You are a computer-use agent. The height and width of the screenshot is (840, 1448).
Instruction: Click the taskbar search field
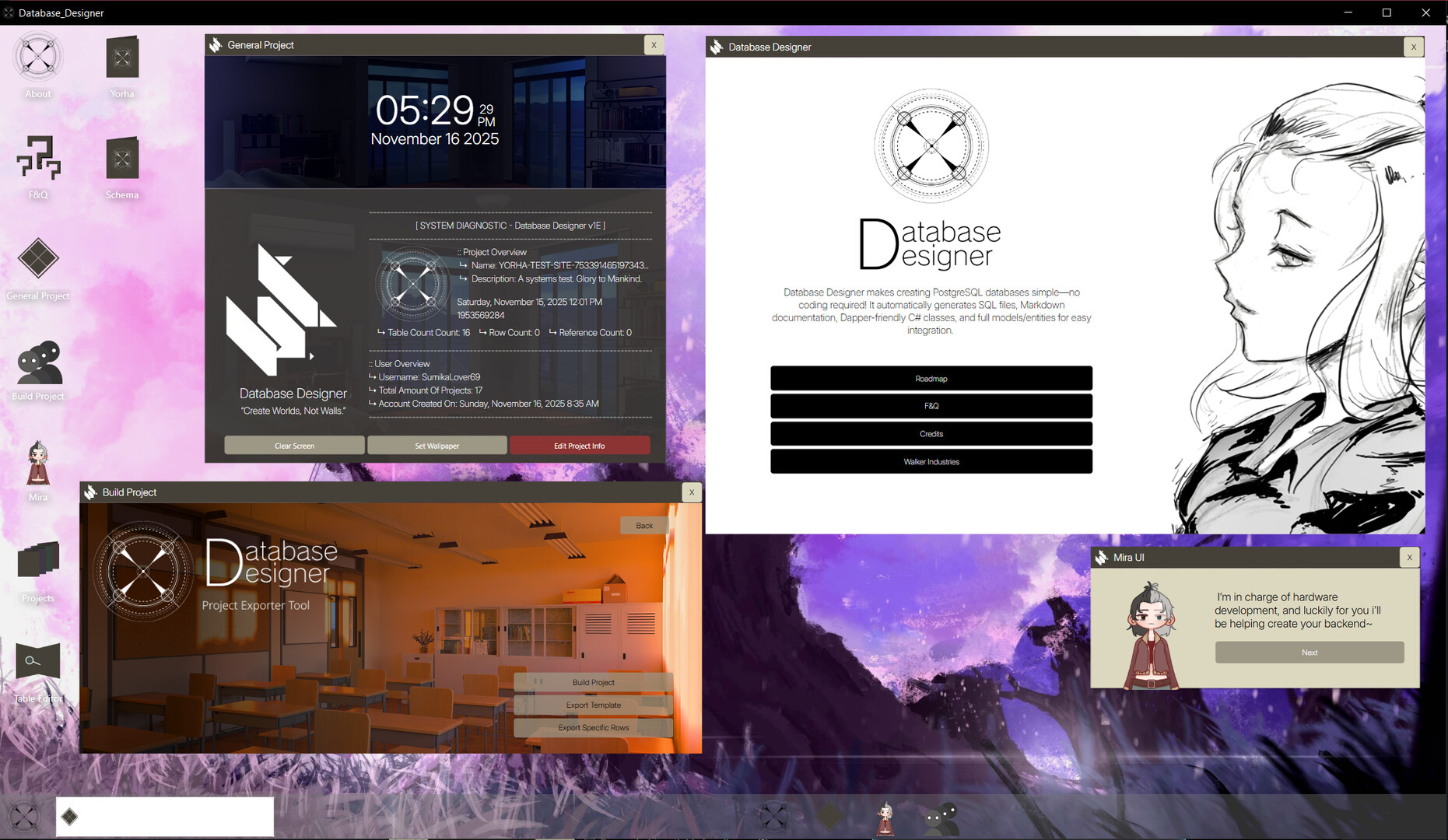[x=163, y=816]
